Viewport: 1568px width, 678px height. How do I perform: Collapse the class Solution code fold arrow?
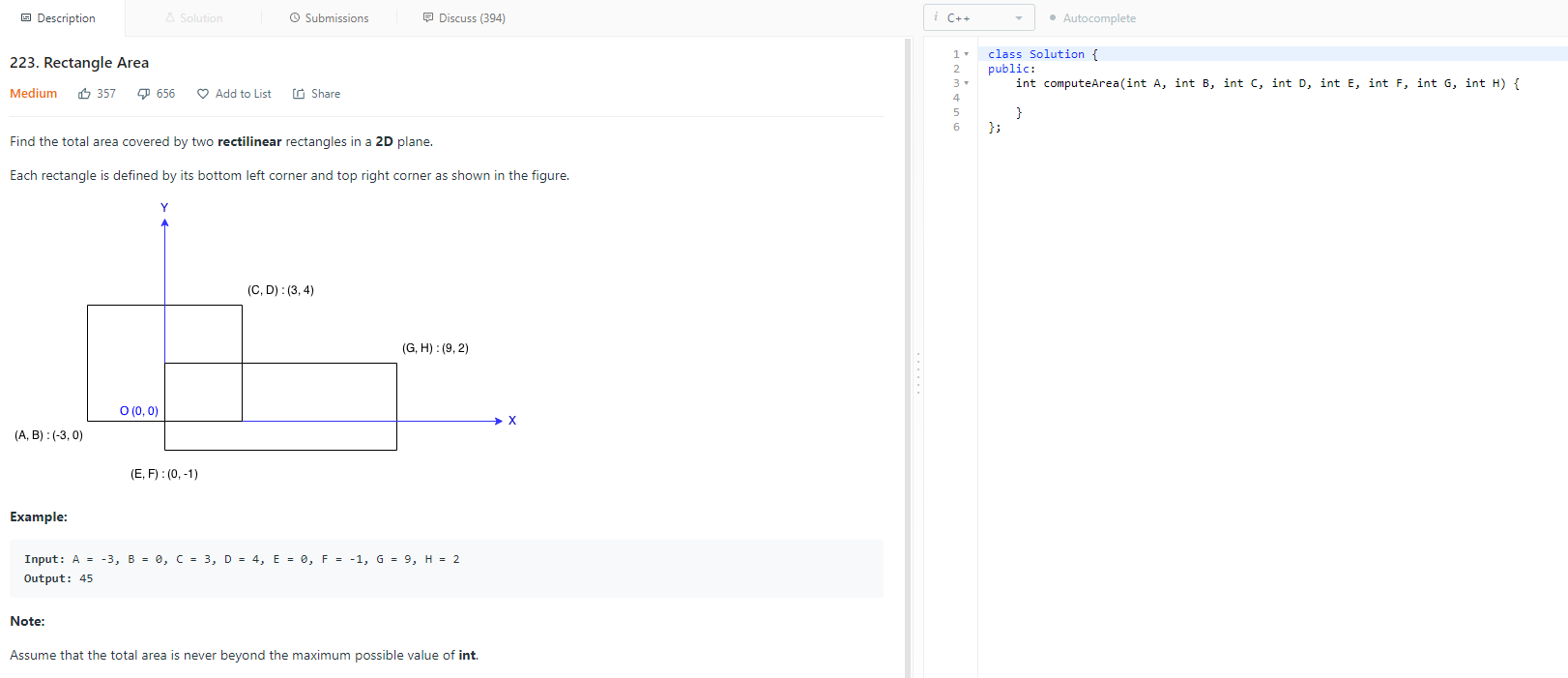[966, 54]
